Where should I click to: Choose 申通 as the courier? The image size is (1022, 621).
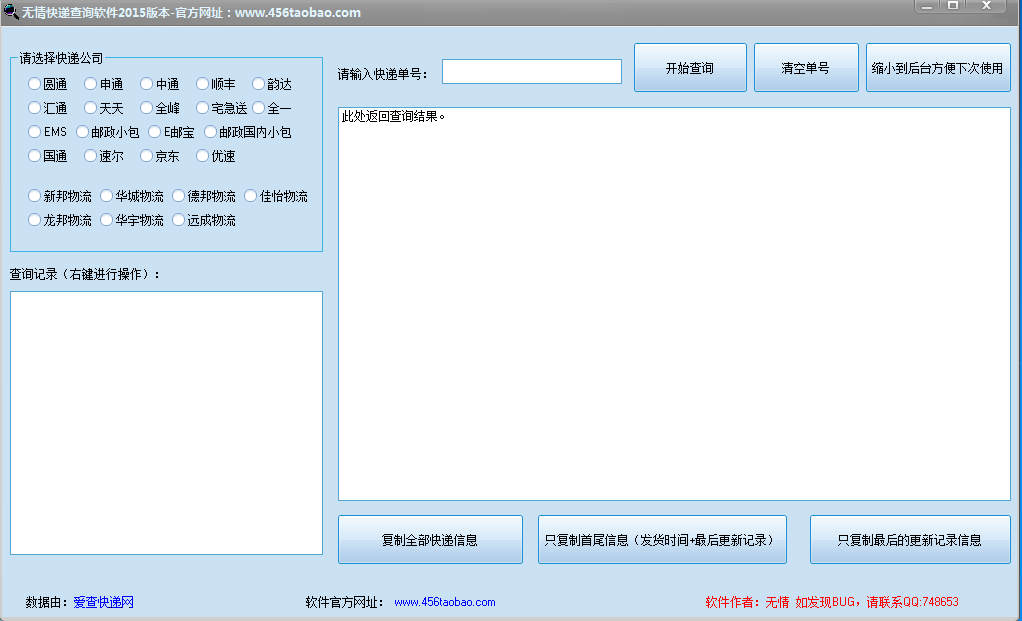[91, 83]
